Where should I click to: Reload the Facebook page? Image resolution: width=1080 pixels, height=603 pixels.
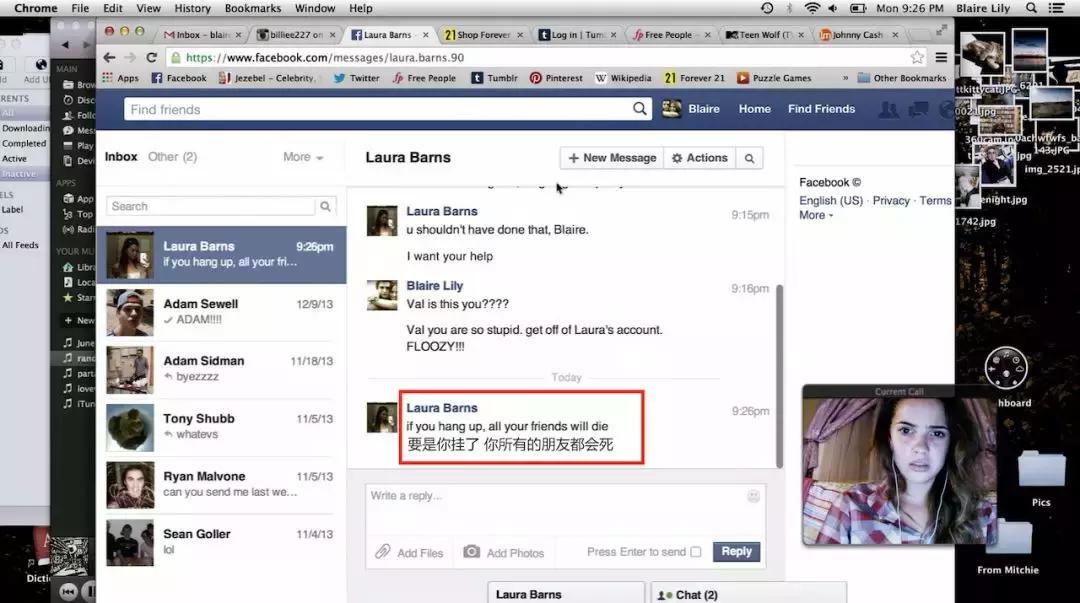point(152,57)
